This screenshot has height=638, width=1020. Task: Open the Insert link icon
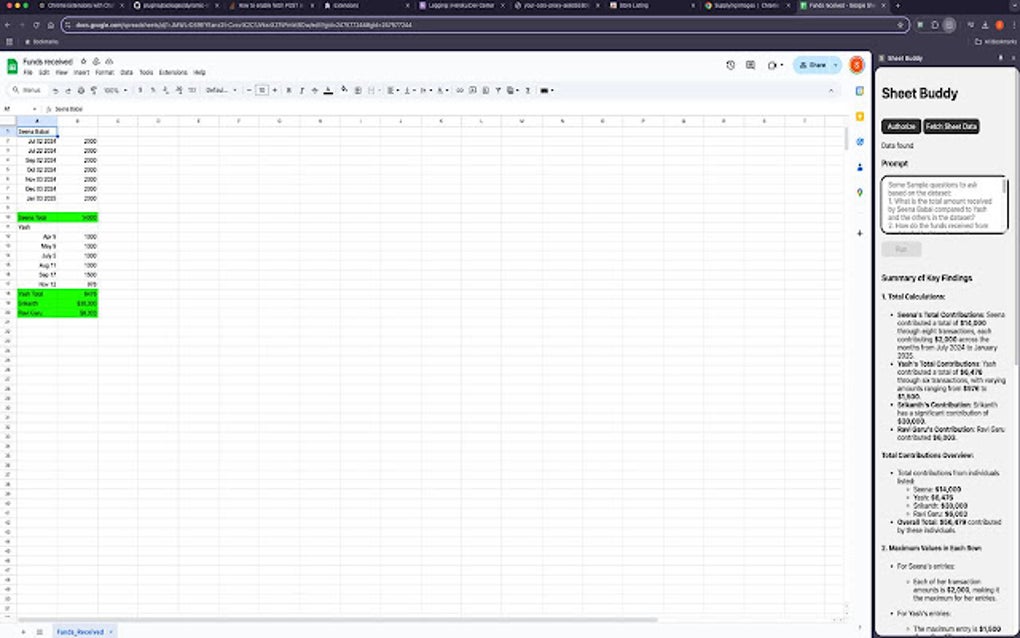[459, 90]
